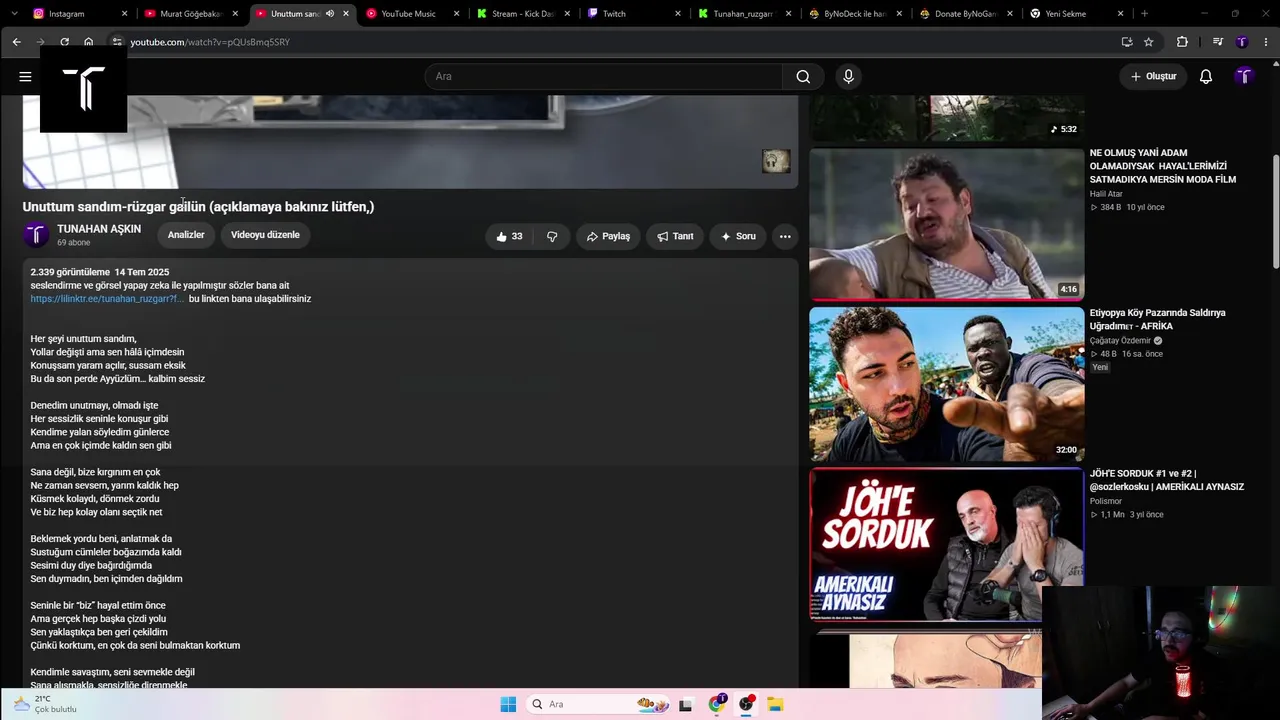Click the '2.339 görüntüleme 14 Tem 2025' text
This screenshot has height=720, width=1280.
100,272
